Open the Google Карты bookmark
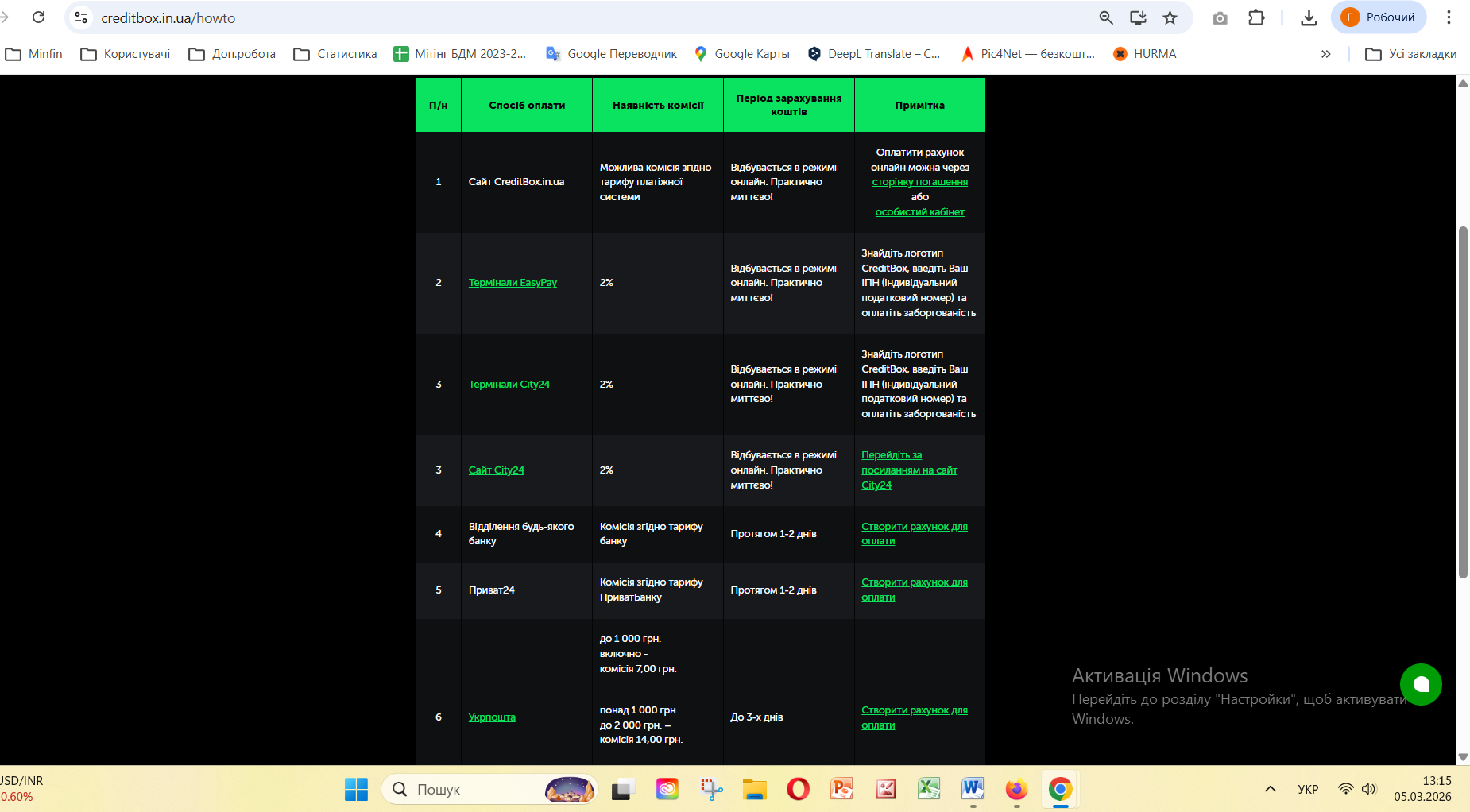 [741, 54]
